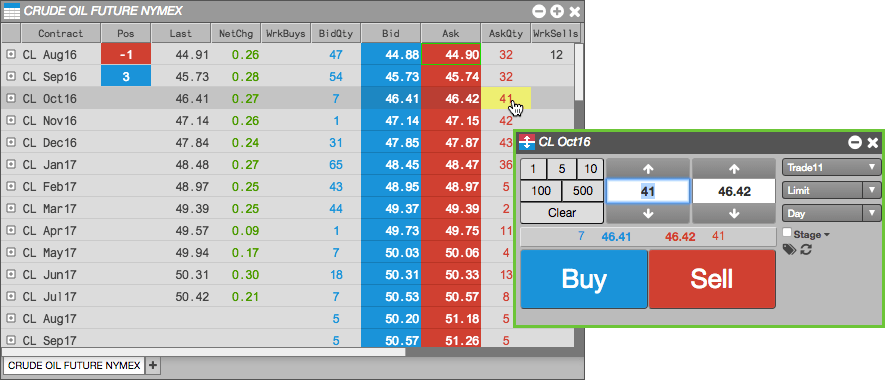Click the grid icon in Crude Oil title bar
The width and height of the screenshot is (889, 387).
coord(12,11)
